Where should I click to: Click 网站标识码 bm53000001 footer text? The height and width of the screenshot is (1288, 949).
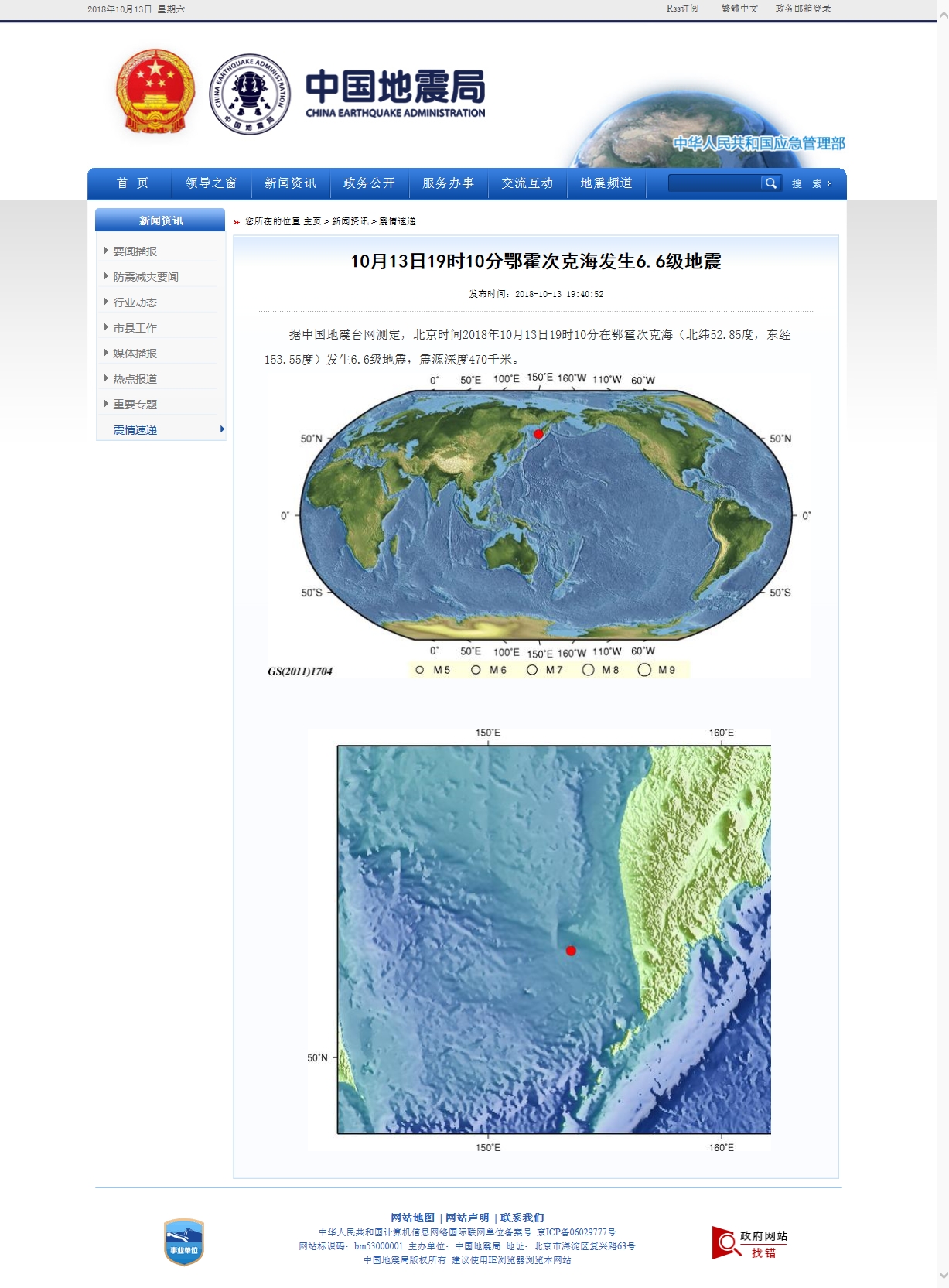351,1246
